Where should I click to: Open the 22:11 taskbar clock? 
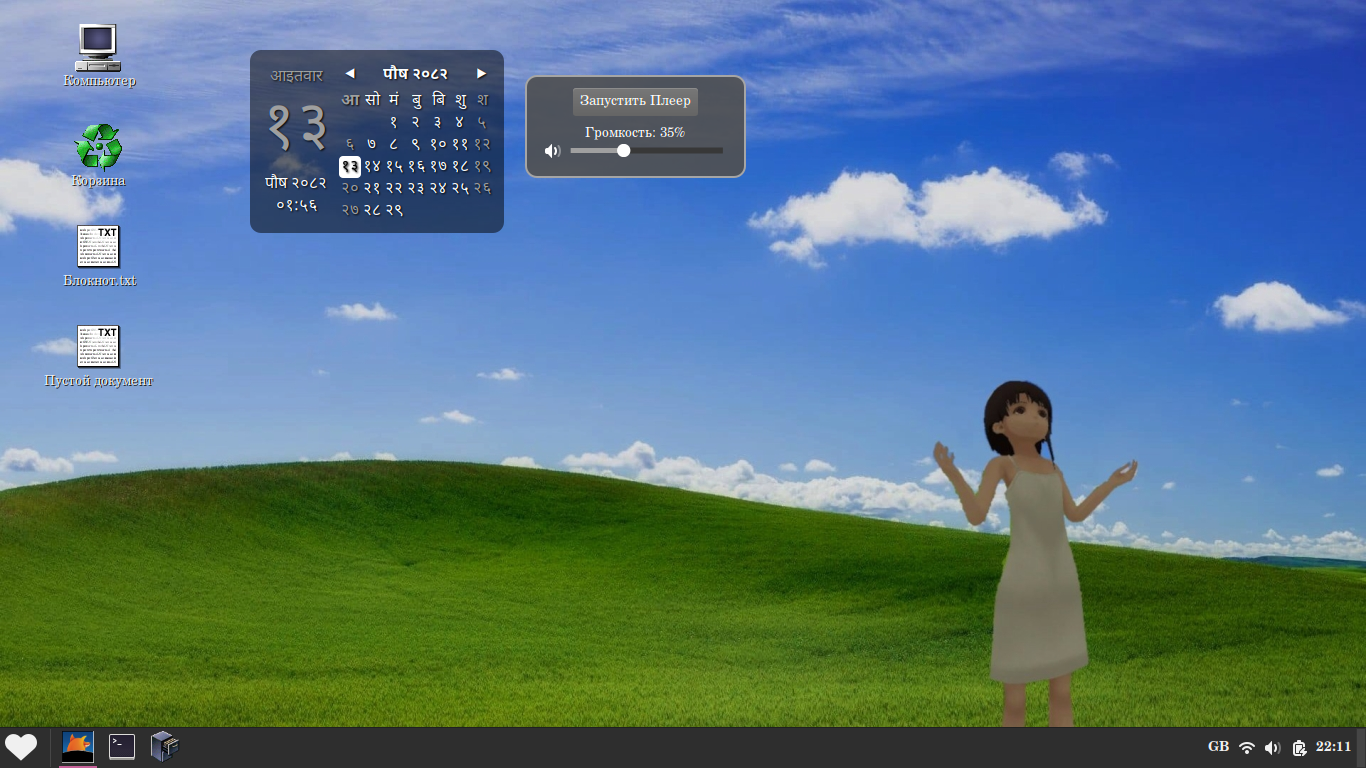click(1334, 747)
